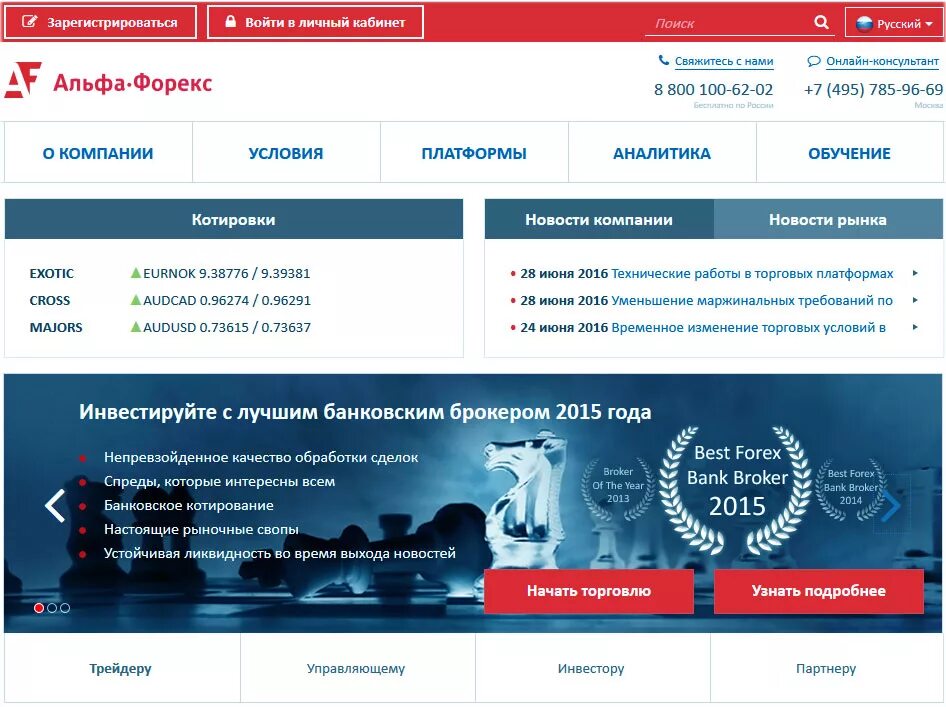Viewport: 946px width, 707px height.
Task: Click bullet Непревзойденное качество обработки сделок
Action: 261,457
